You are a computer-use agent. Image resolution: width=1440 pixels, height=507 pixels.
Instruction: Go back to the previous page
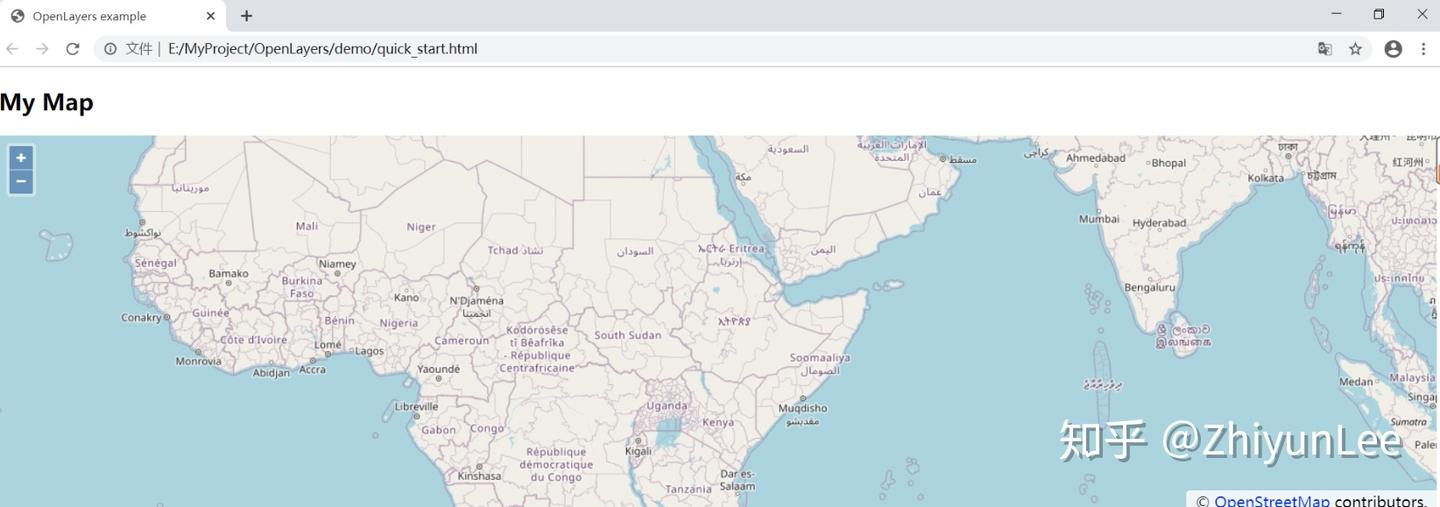(13, 49)
